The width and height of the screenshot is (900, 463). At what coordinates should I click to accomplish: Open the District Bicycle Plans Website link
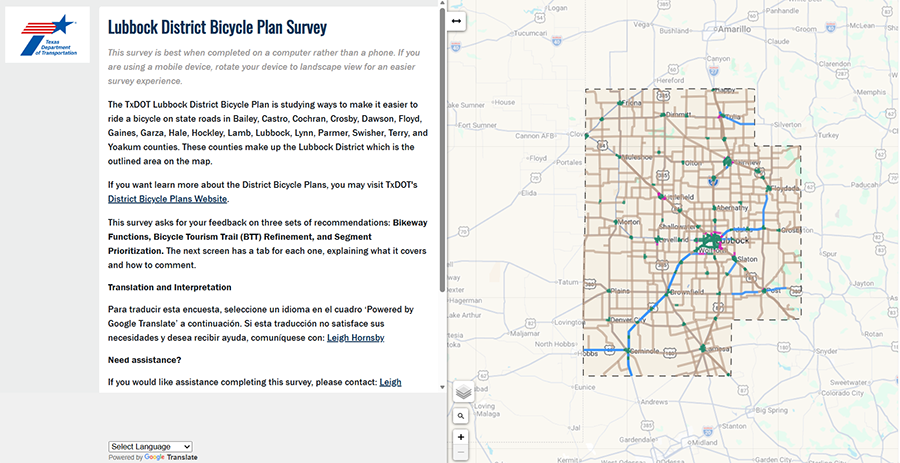168,199
